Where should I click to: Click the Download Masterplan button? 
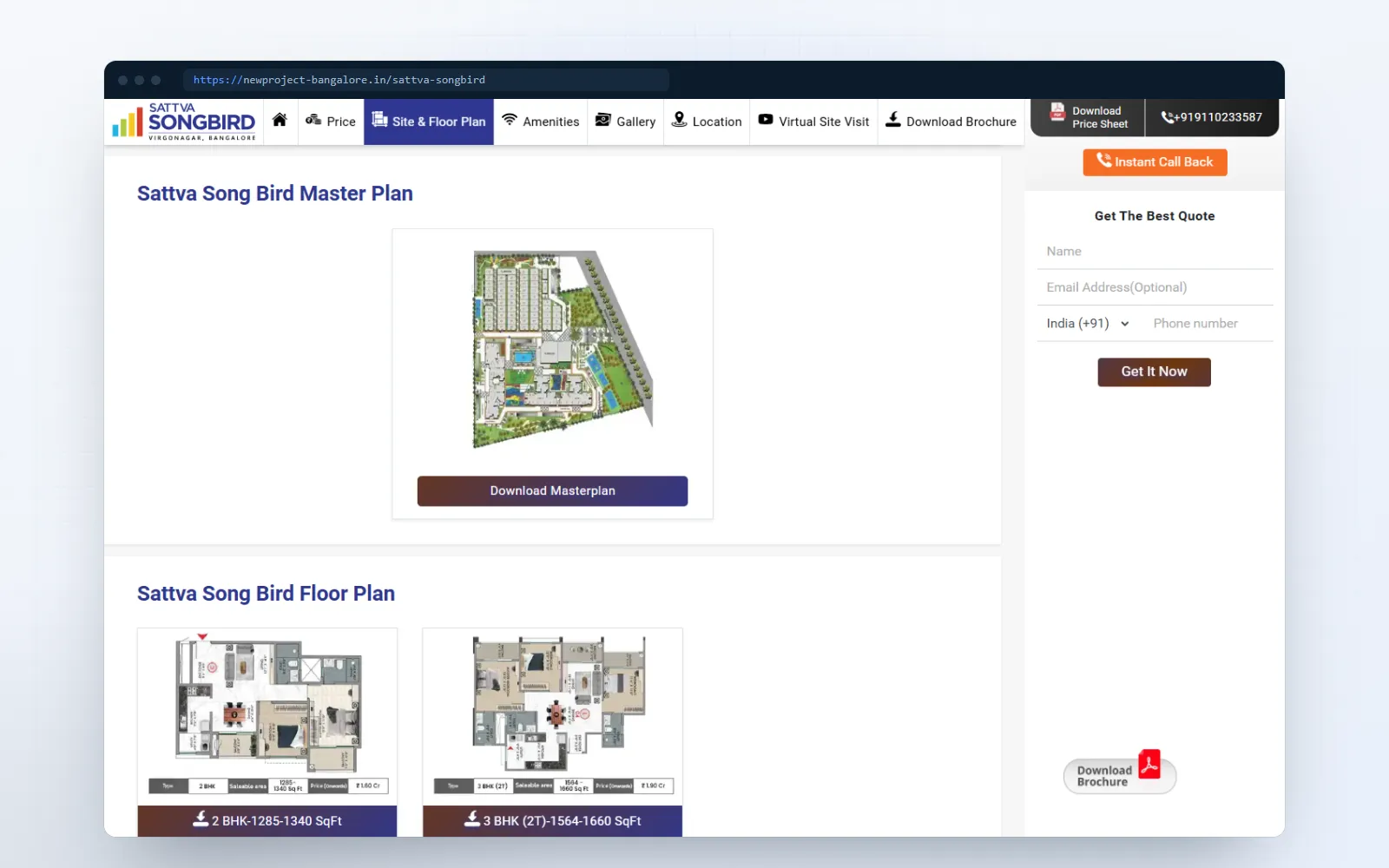coord(552,491)
